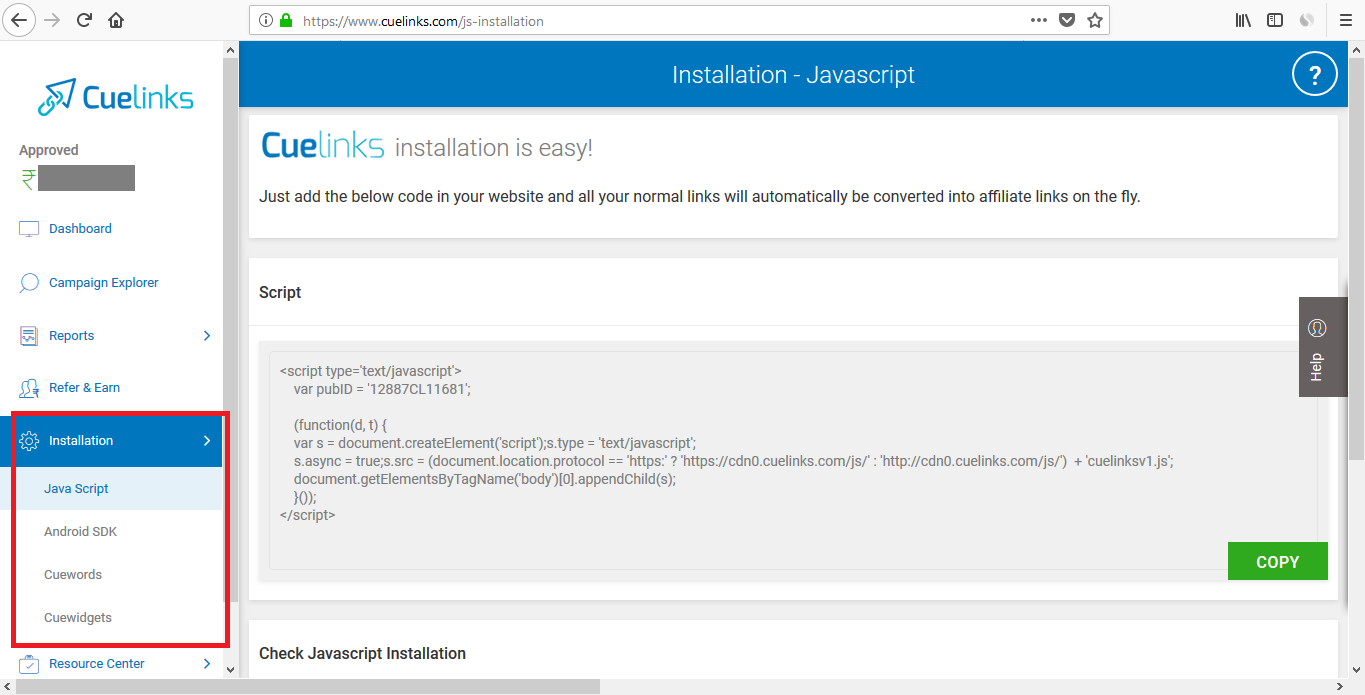Click sidebar scrollbar down arrow

pos(231,670)
